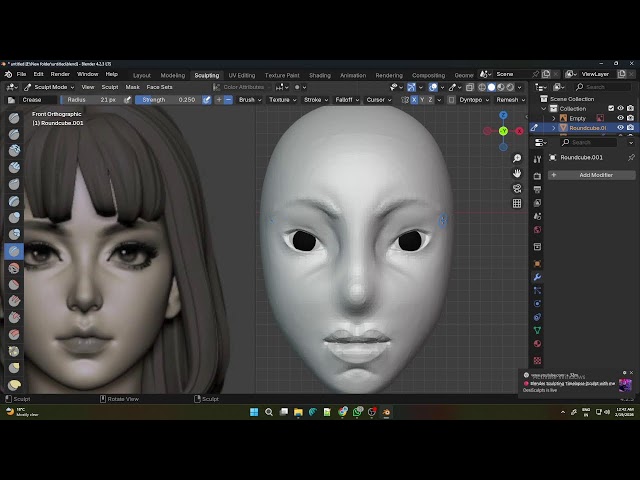This screenshot has width=640, height=480.
Task: Click the outliner search field
Action: pos(603,87)
